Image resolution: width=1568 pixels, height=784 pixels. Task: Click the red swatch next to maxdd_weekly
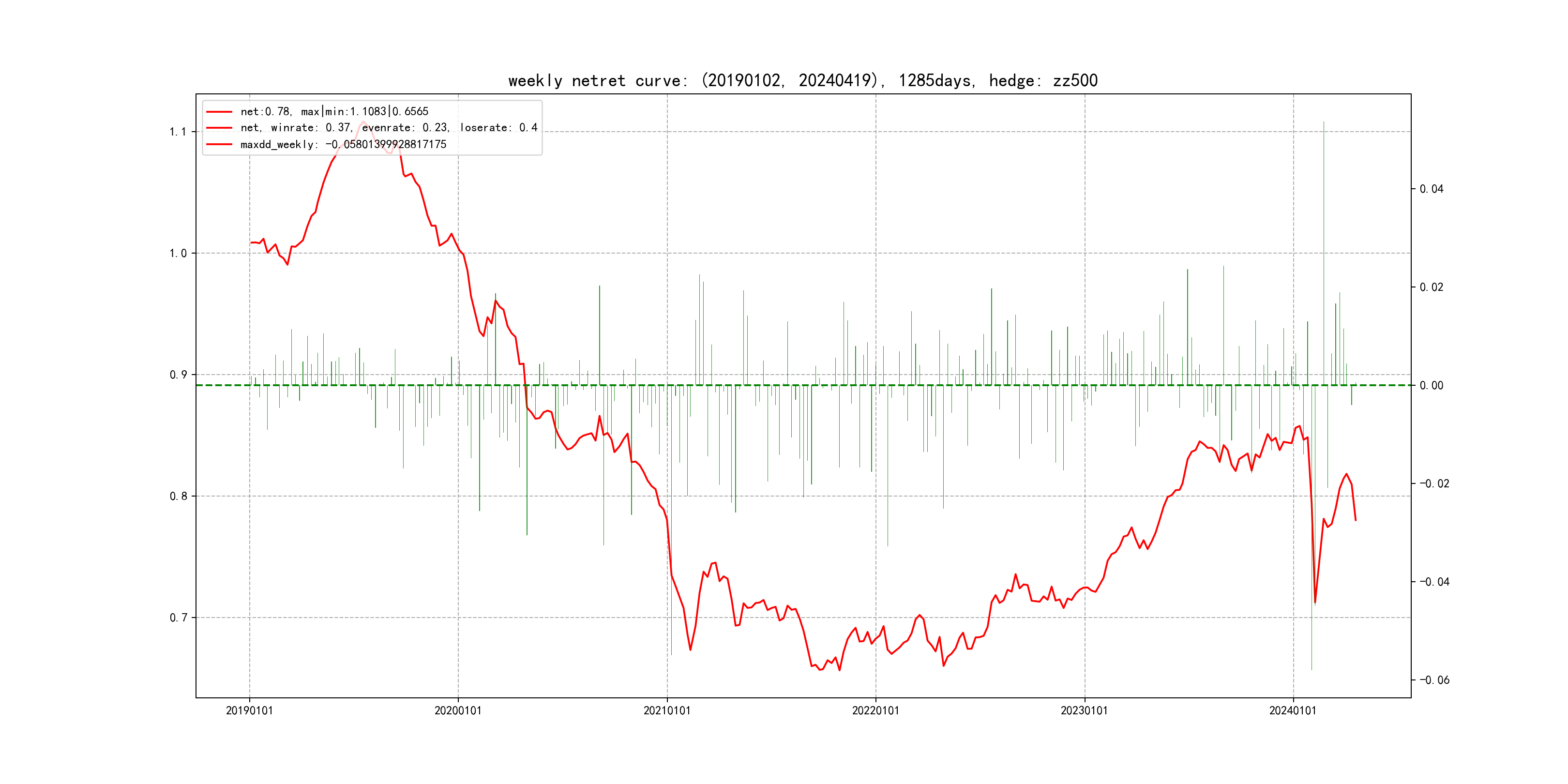point(219,144)
